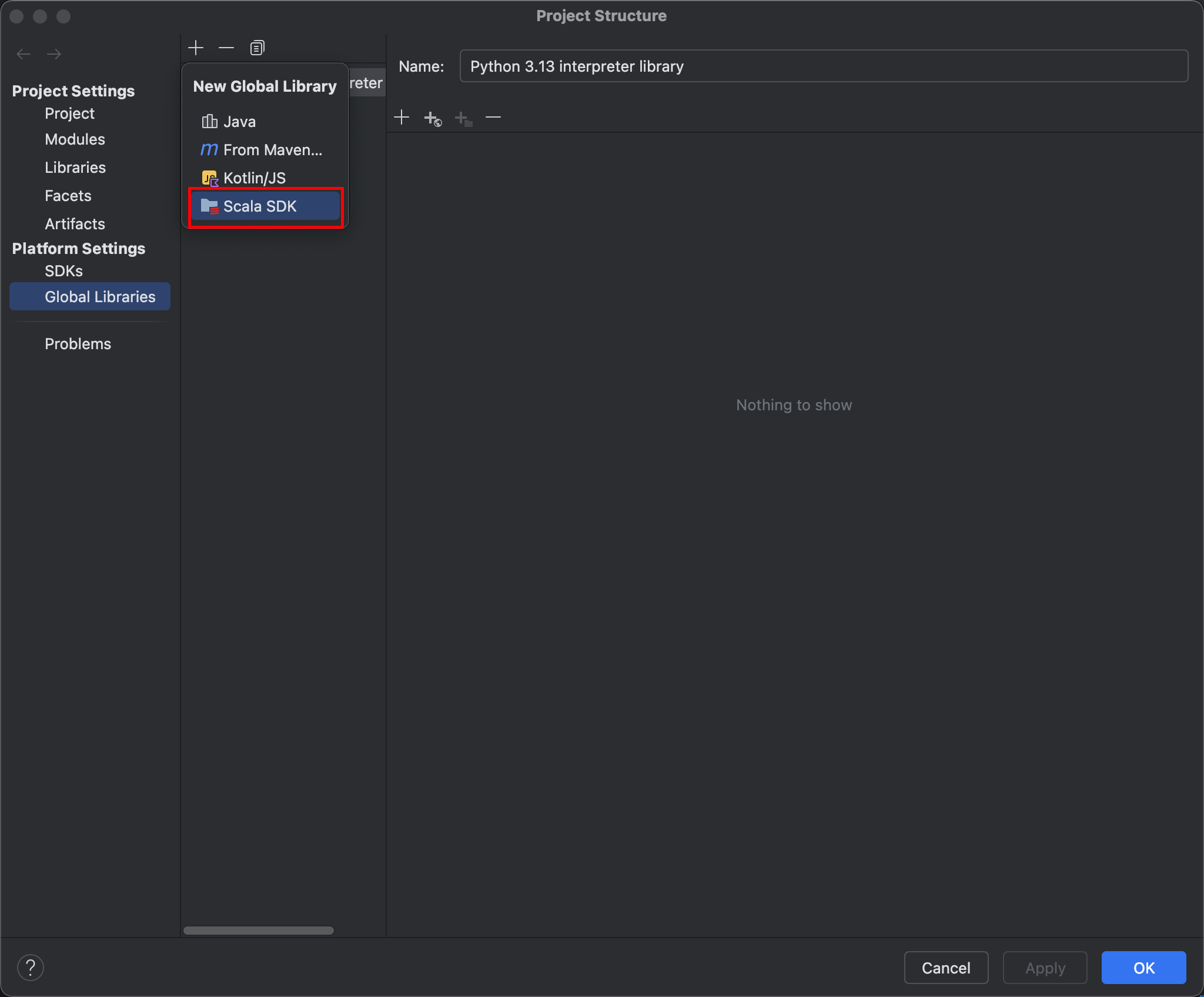The height and width of the screenshot is (997, 1204).
Task: Choose Java from New Global Library menu
Action: tap(239, 122)
